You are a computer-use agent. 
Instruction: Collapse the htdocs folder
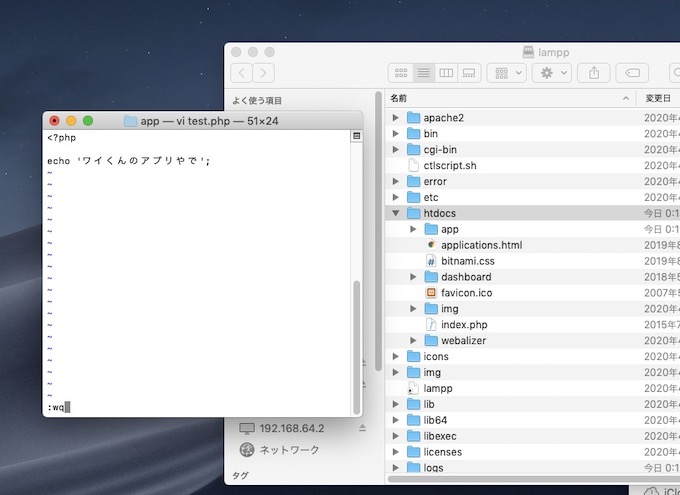tap(396, 213)
